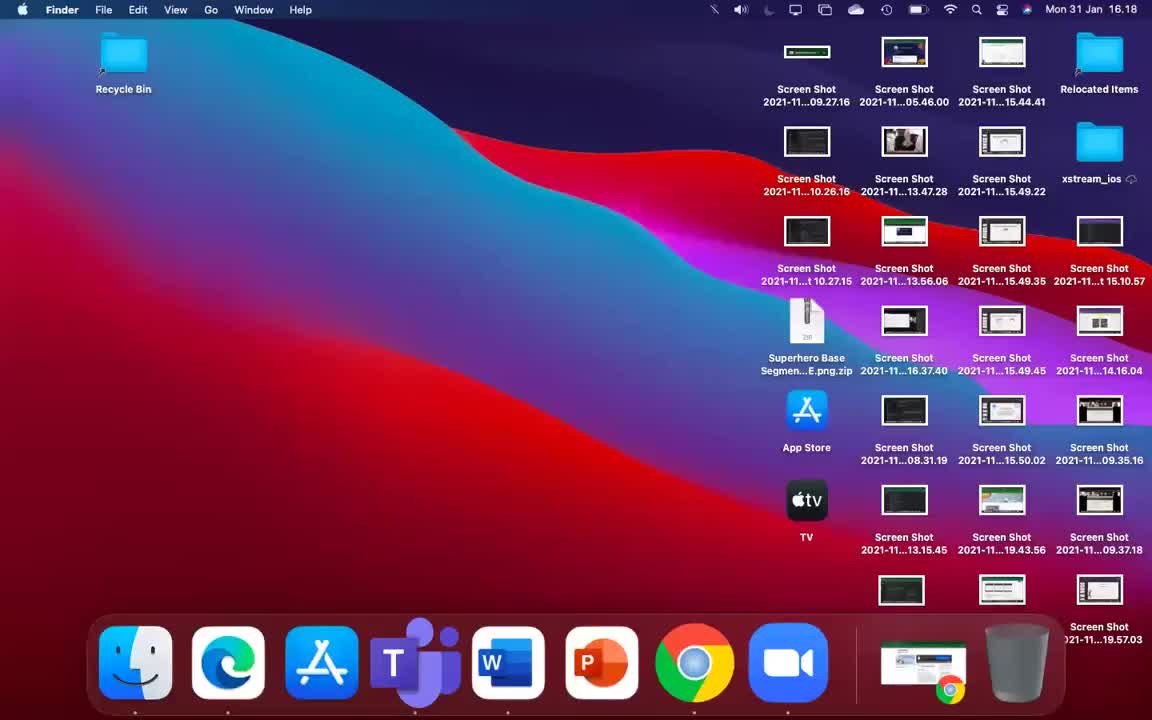This screenshot has width=1152, height=720.
Task: Open App Store icon in the Dock
Action: click(x=322, y=663)
